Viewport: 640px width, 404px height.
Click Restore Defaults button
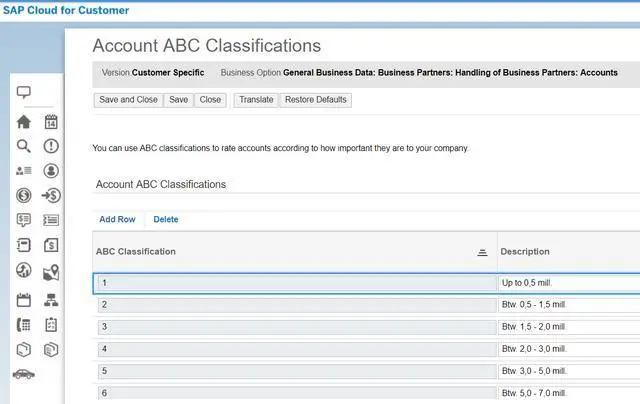point(315,100)
